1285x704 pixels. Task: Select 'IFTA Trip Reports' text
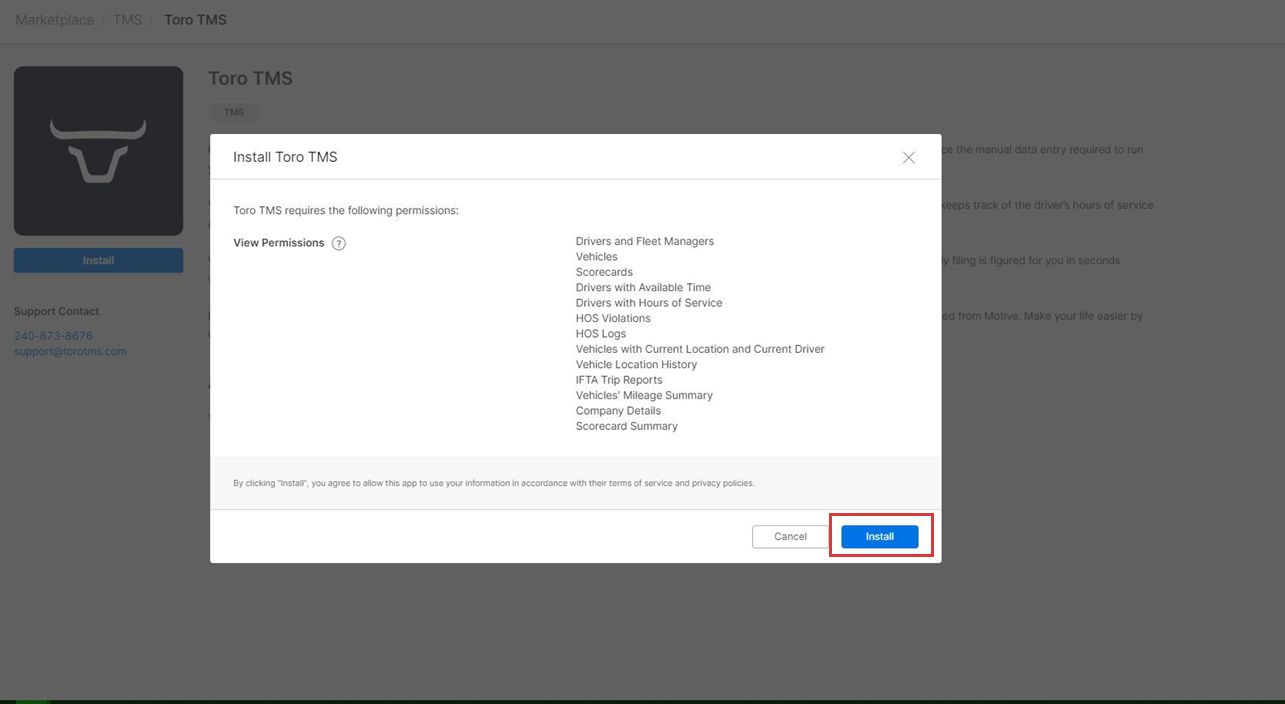619,380
